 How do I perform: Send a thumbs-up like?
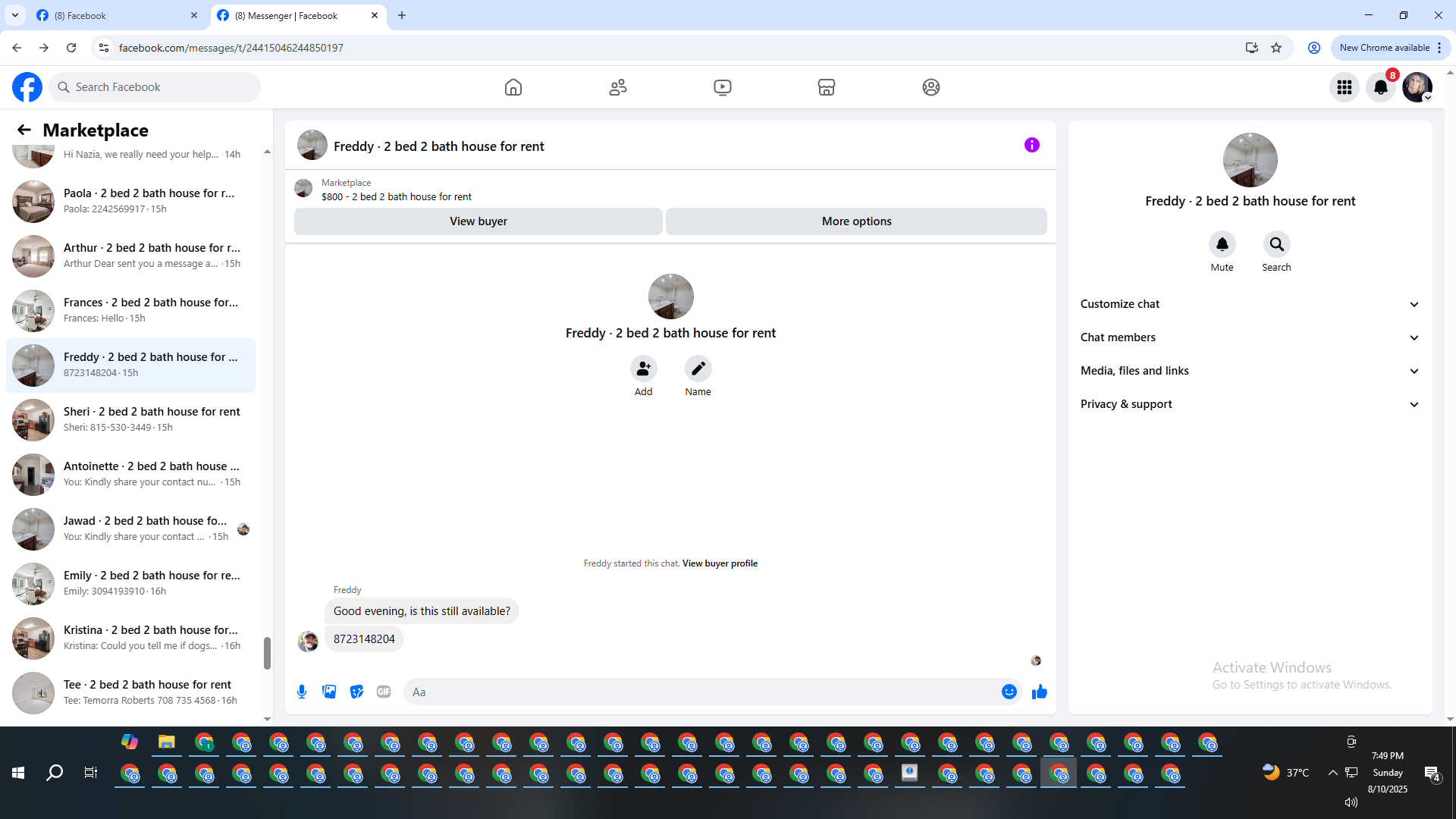coord(1039,692)
